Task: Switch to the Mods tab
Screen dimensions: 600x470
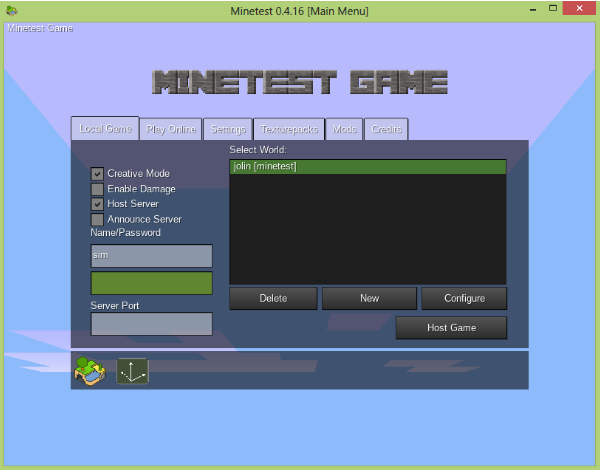Action: coord(344,129)
